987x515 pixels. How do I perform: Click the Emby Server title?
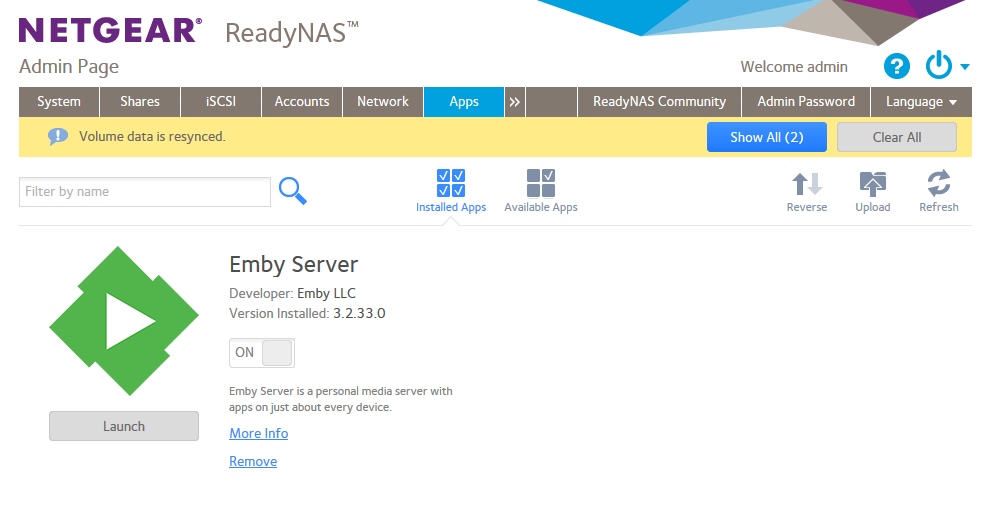(293, 264)
